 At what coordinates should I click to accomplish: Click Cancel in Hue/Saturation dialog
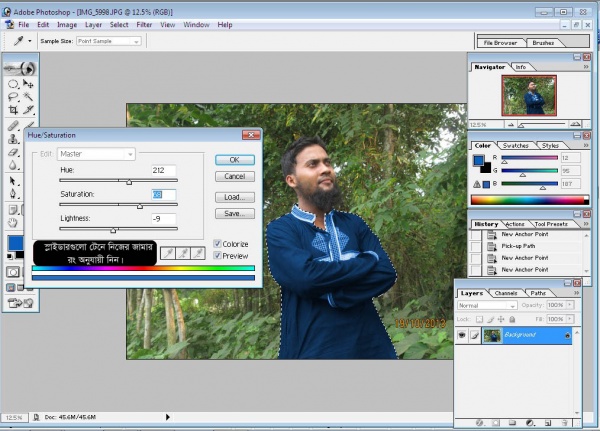235,176
